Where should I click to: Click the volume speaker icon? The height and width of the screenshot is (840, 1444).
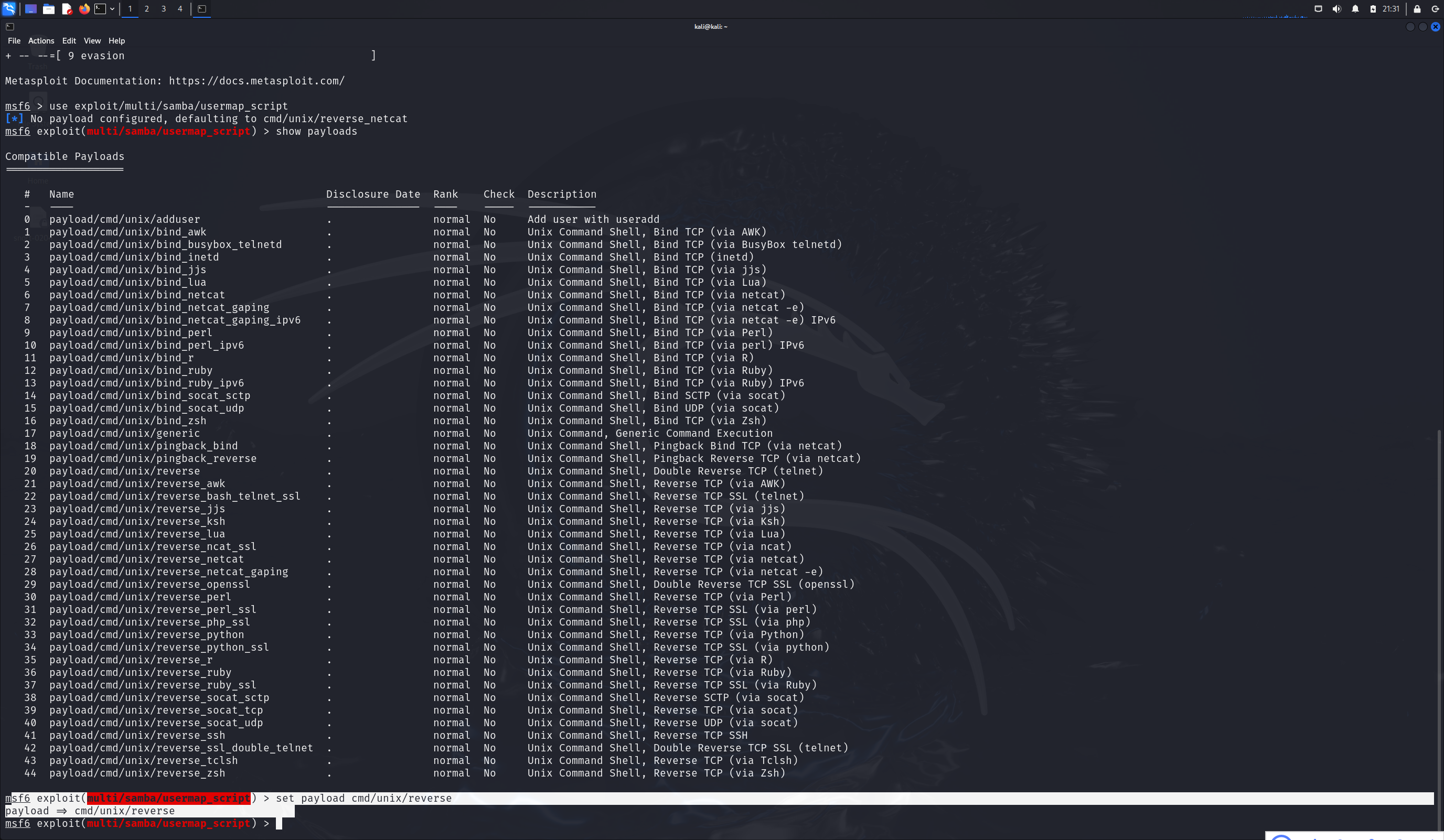(x=1337, y=8)
